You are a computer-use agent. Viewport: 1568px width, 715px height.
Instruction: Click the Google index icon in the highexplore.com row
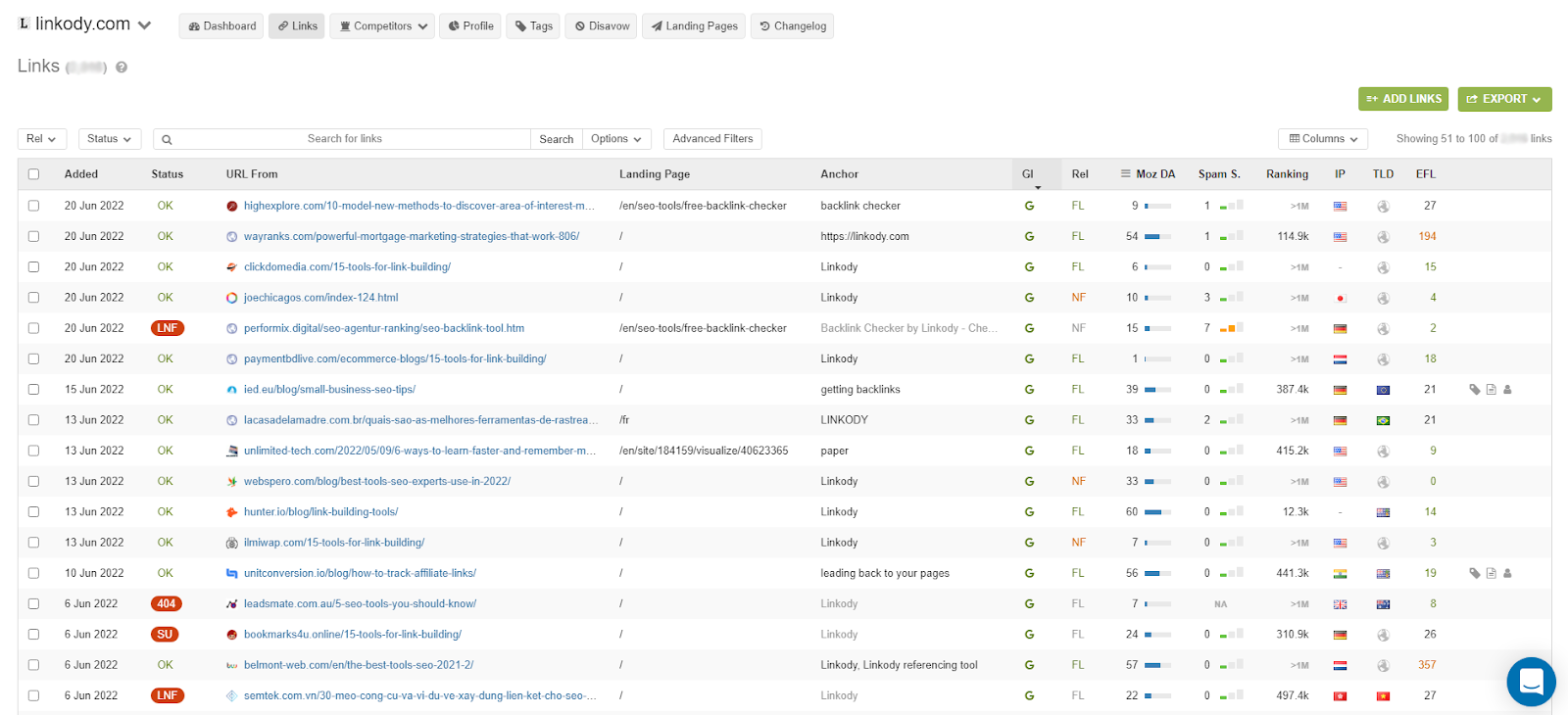(1029, 206)
